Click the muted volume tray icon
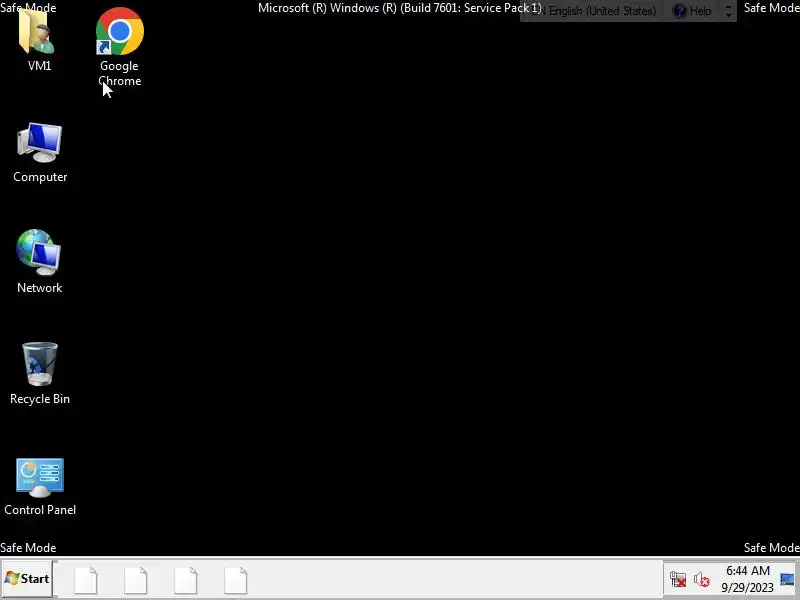Screen dimensions: 800x600 pos(702,580)
